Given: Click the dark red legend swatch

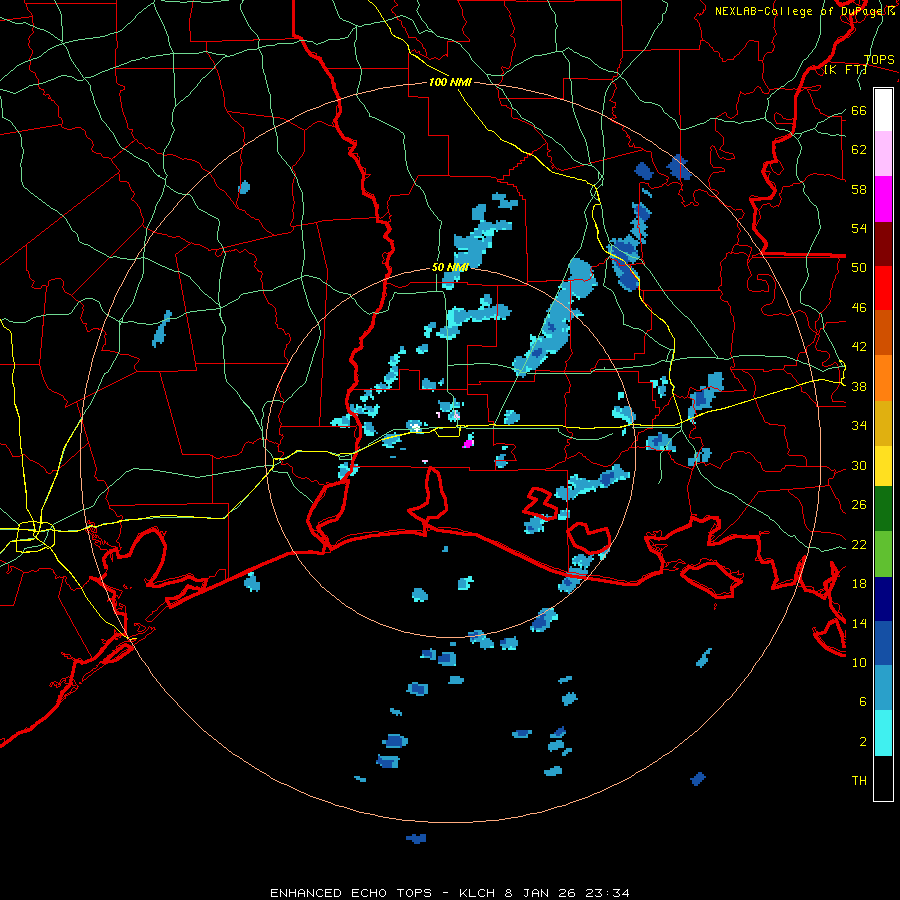Looking at the screenshot, I should click(883, 243).
